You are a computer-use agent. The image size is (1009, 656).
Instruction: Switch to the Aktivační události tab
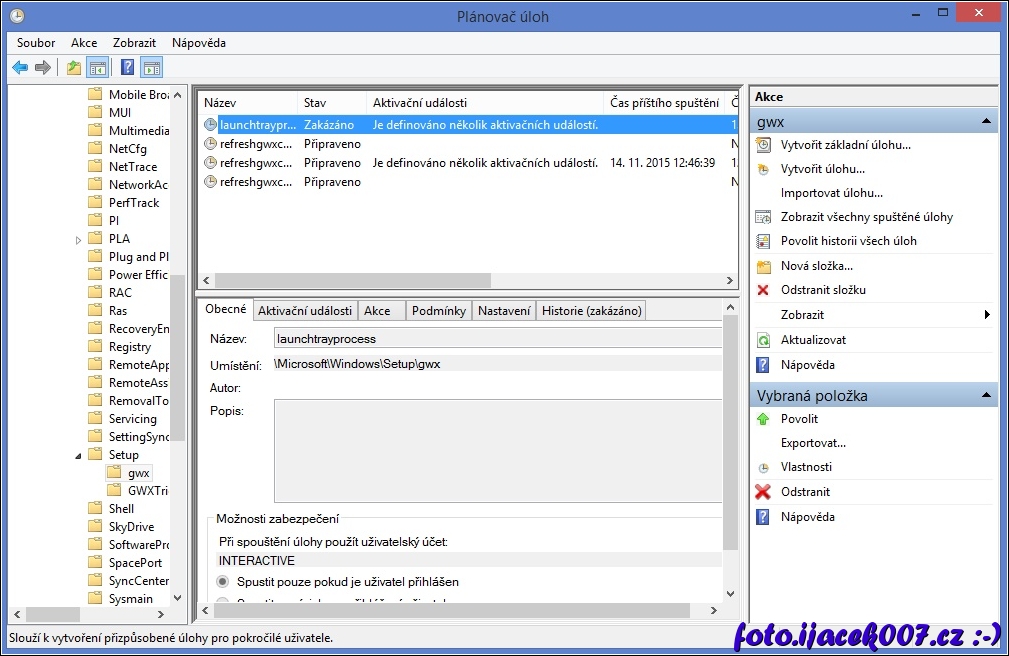(304, 311)
